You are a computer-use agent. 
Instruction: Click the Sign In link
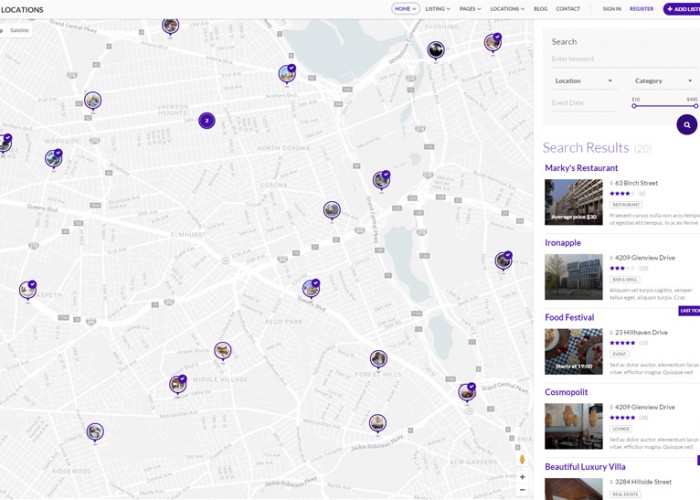(x=612, y=8)
